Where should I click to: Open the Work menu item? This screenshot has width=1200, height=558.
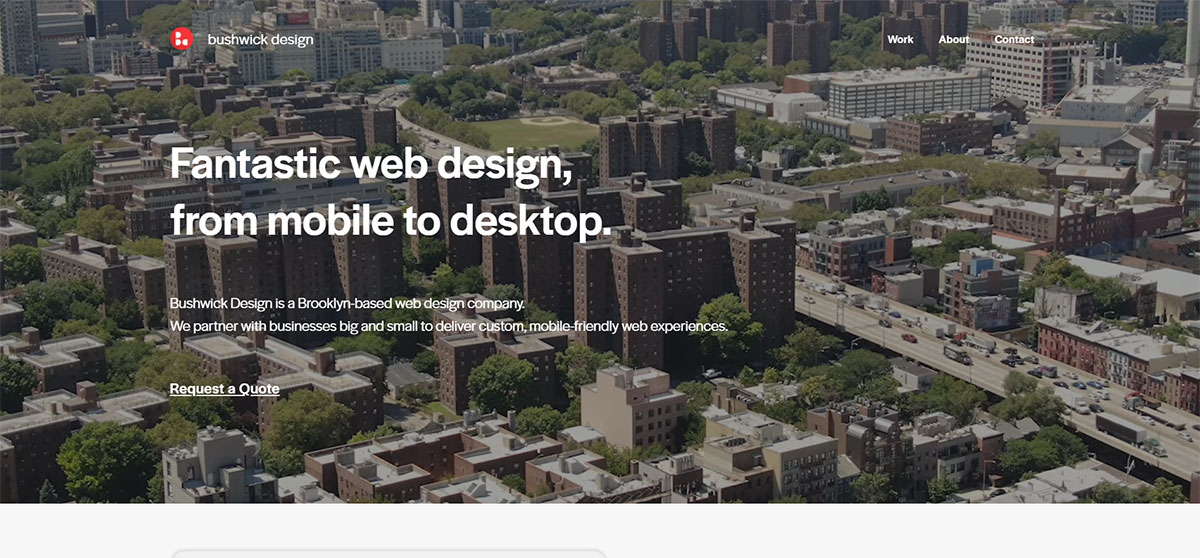click(x=900, y=40)
